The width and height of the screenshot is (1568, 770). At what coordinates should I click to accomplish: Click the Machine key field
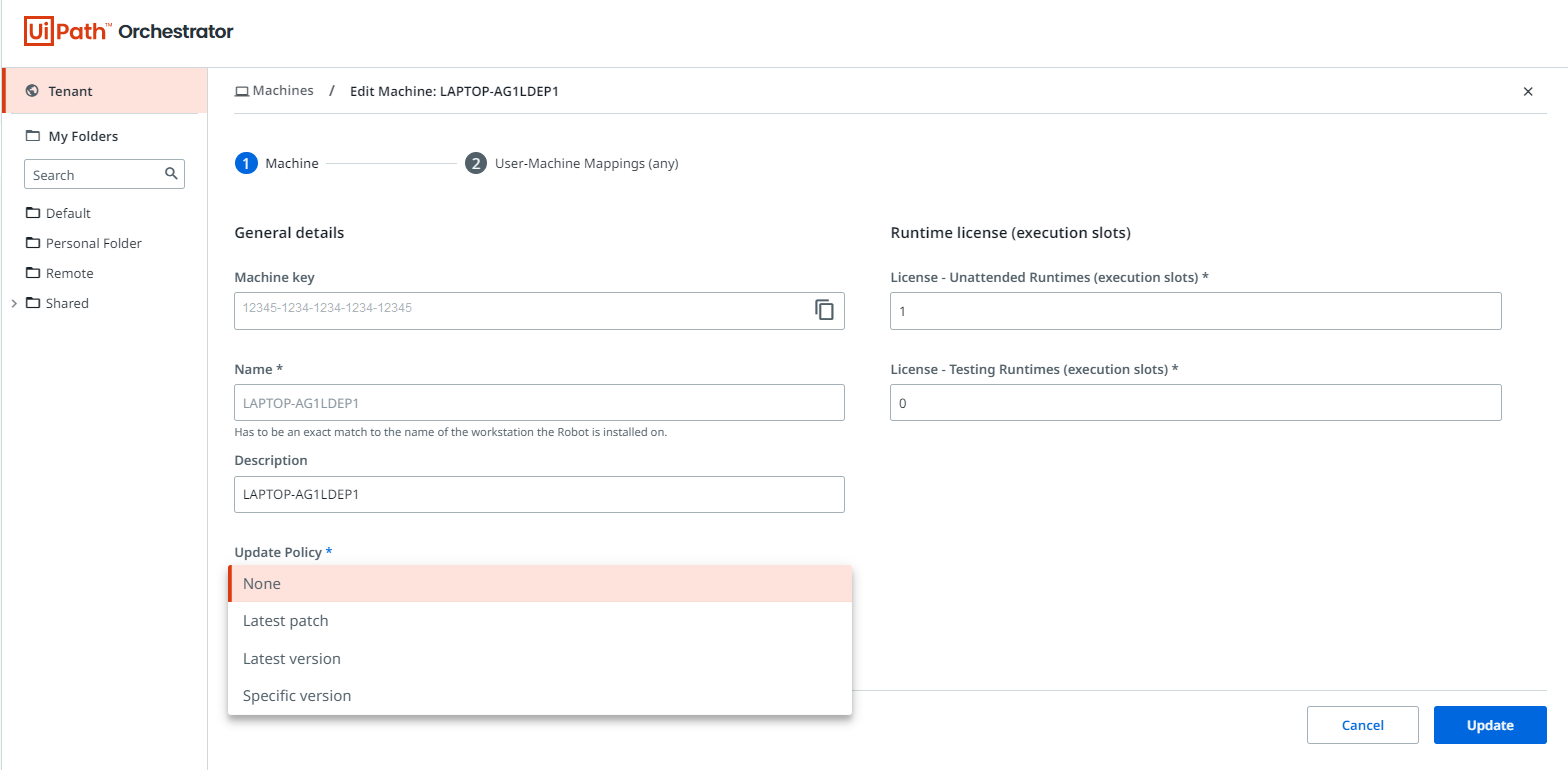point(539,311)
